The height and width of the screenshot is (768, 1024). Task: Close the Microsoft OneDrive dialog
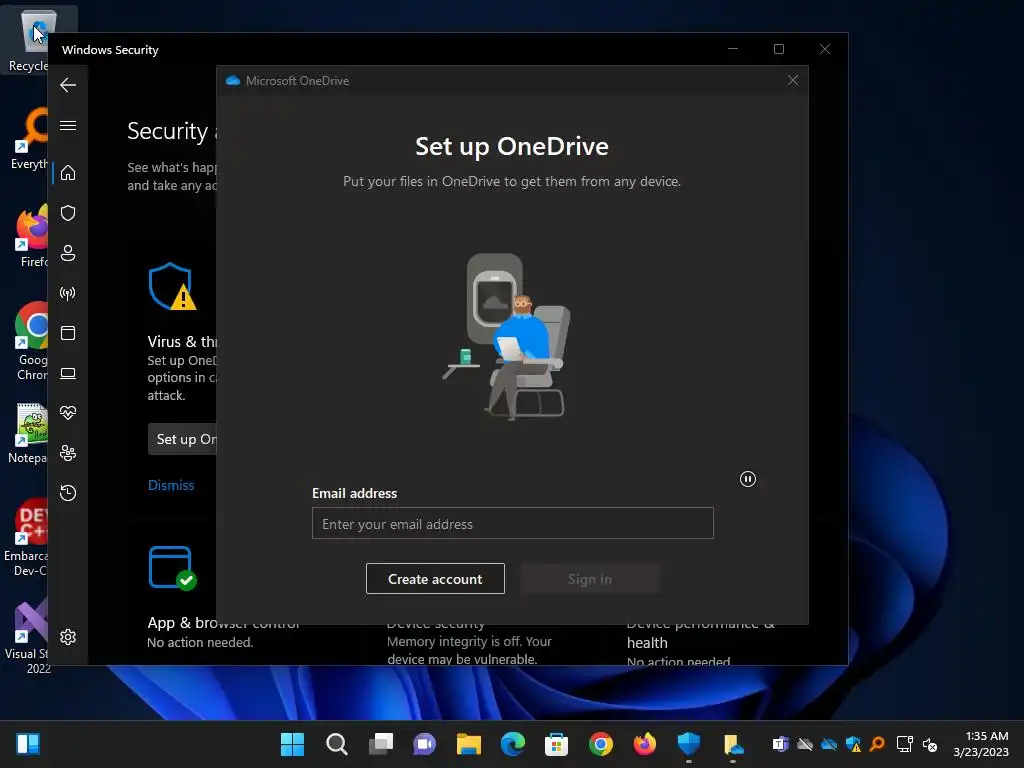point(793,80)
